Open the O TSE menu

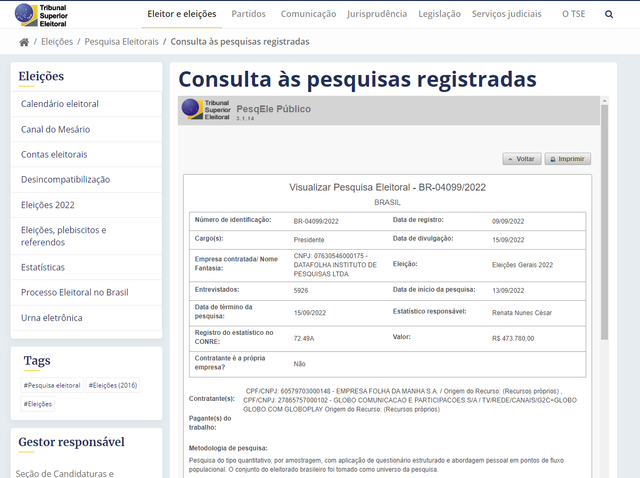573,14
